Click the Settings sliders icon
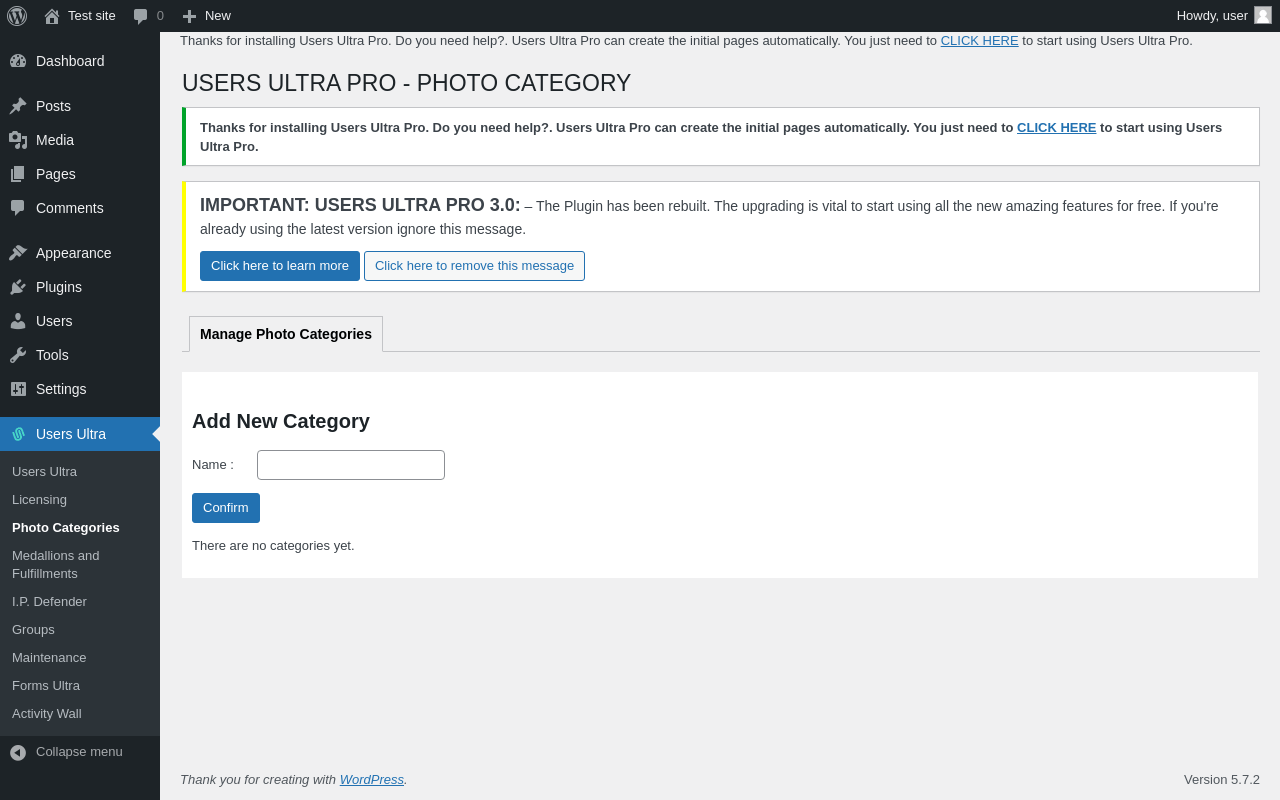This screenshot has height=800, width=1280. [18, 389]
